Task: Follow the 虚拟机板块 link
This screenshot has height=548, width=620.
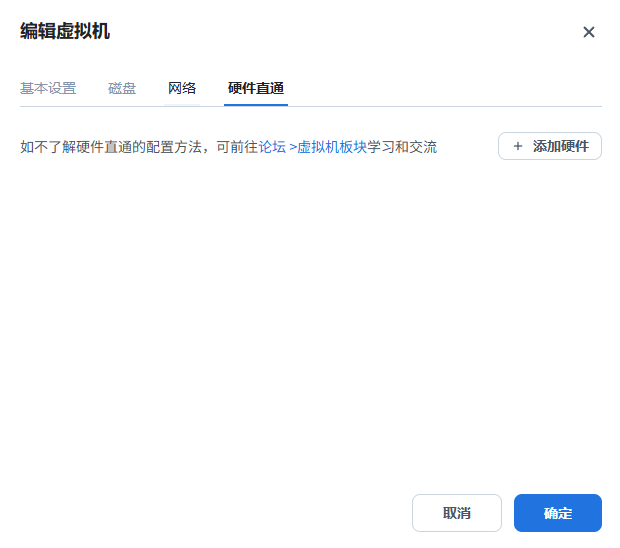Action: [332, 147]
